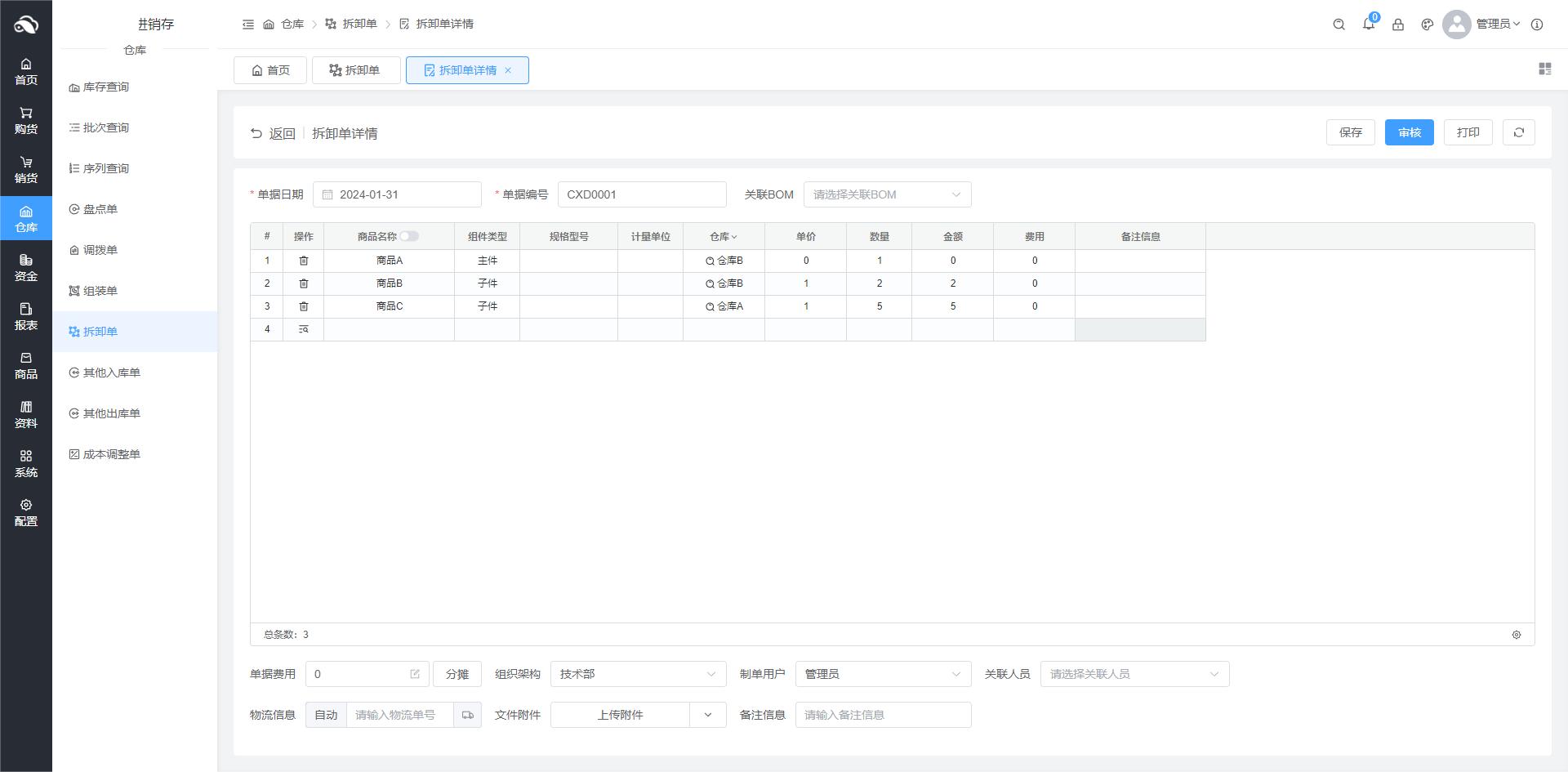Screen dimensions: 1568x772
Task: Open the 仓库 column header dropdown
Action: (x=724, y=237)
